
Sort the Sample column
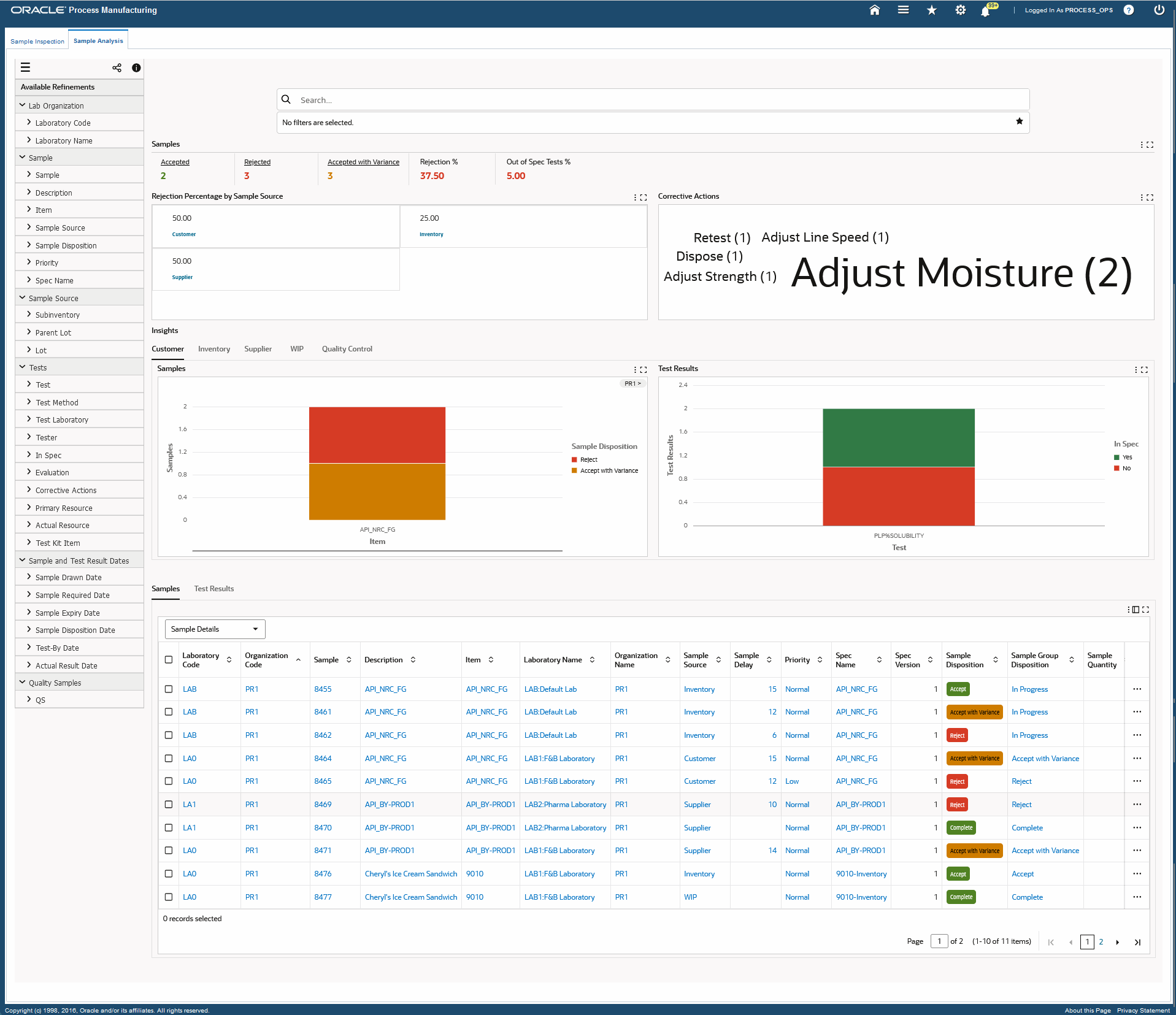tap(348, 660)
